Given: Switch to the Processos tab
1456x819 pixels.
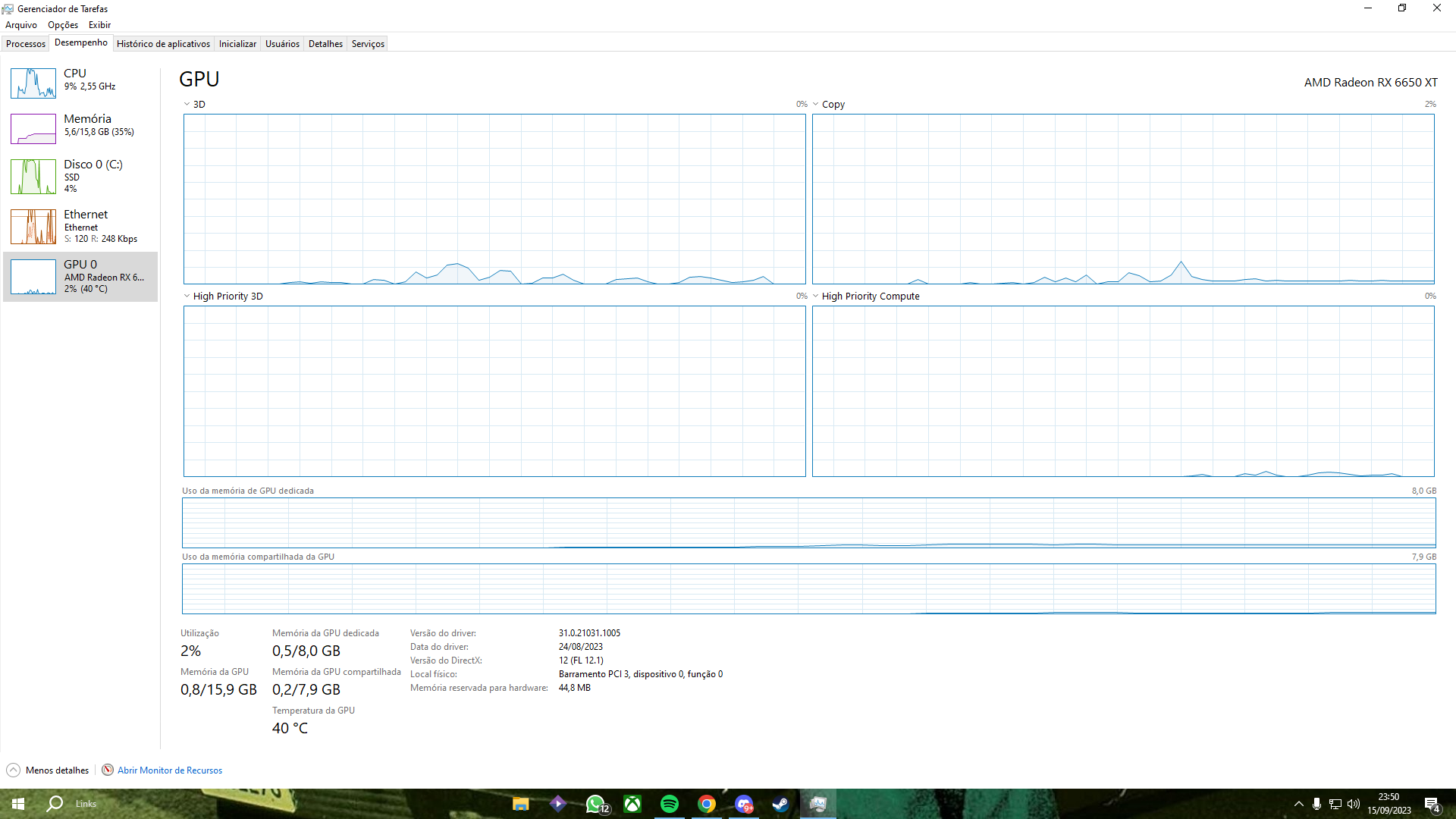Looking at the screenshot, I should tap(26, 44).
